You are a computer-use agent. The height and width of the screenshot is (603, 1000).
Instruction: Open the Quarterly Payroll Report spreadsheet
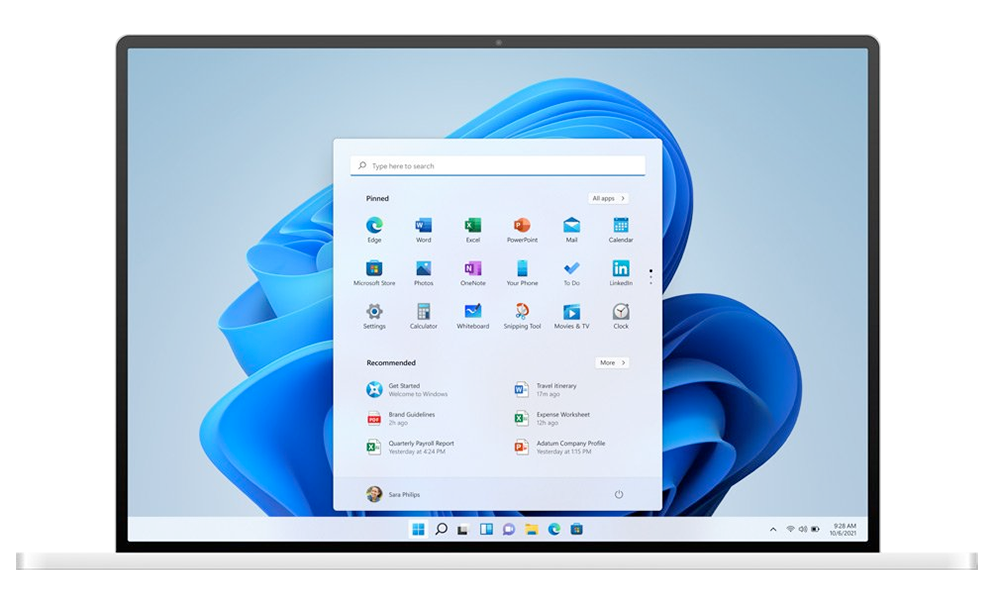410,447
